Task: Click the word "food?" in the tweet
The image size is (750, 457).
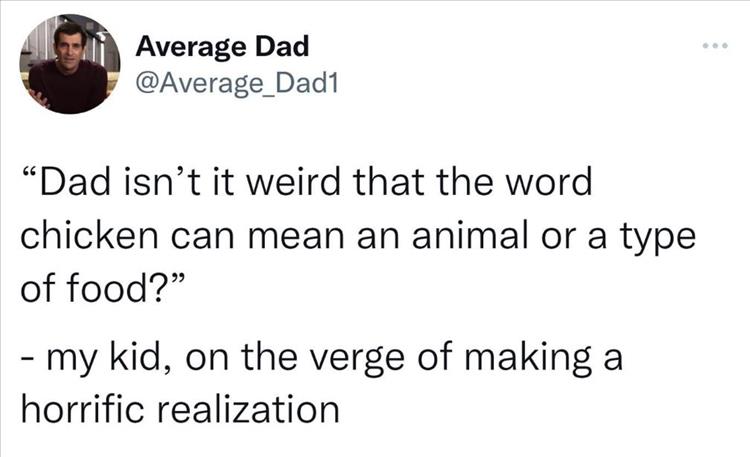Action: [x=122, y=292]
